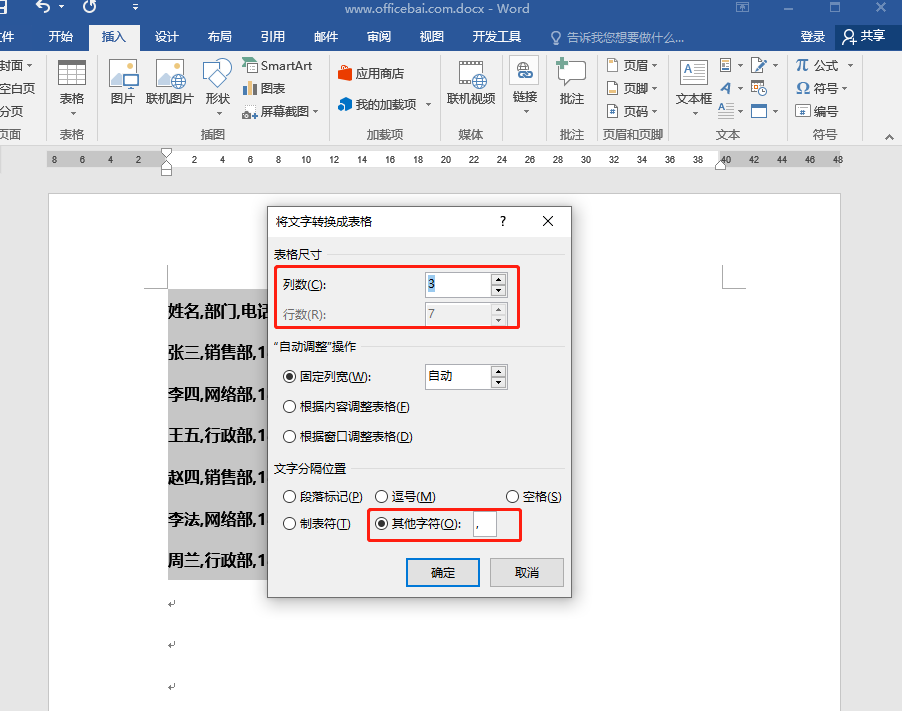The height and width of the screenshot is (711, 902).
Task: Insert a SmartArt graphic
Action: click(277, 66)
